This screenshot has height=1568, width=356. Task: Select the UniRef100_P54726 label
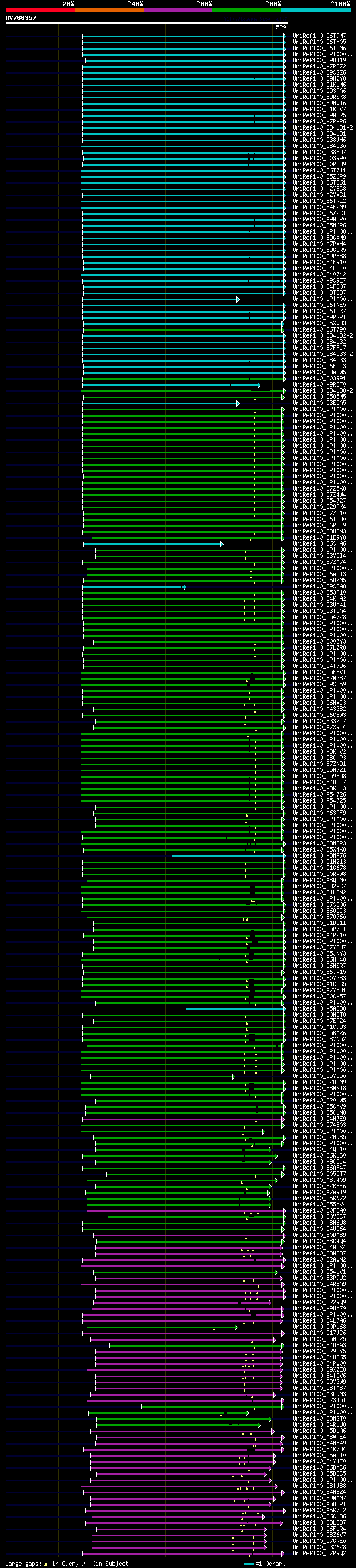[x=319, y=794]
